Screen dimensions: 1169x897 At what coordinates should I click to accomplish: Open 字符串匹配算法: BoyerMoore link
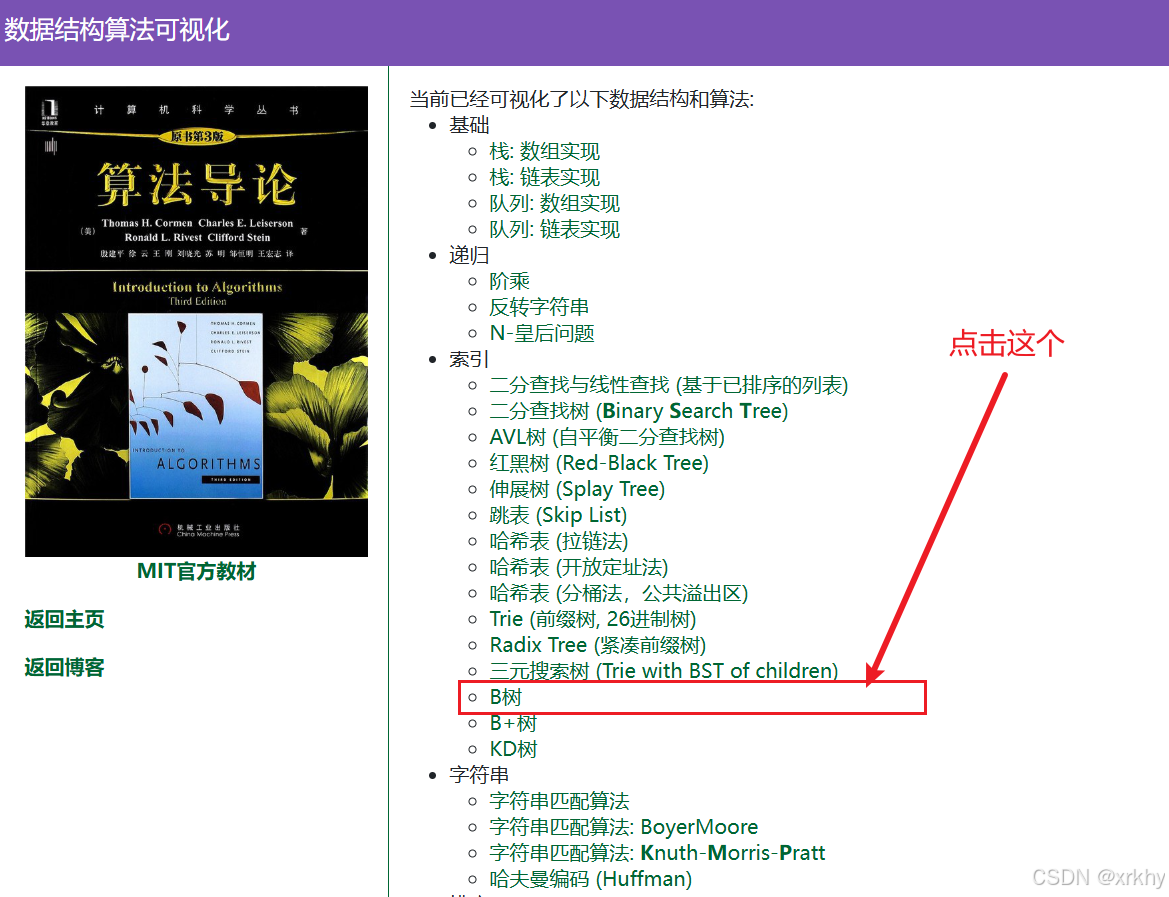[623, 827]
